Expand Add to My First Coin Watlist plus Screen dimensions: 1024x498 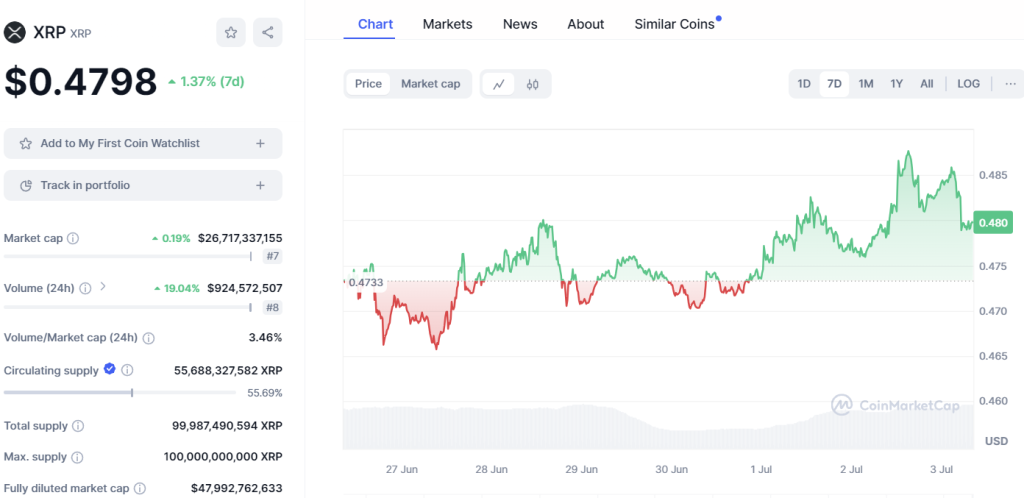pyautogui.click(x=260, y=144)
